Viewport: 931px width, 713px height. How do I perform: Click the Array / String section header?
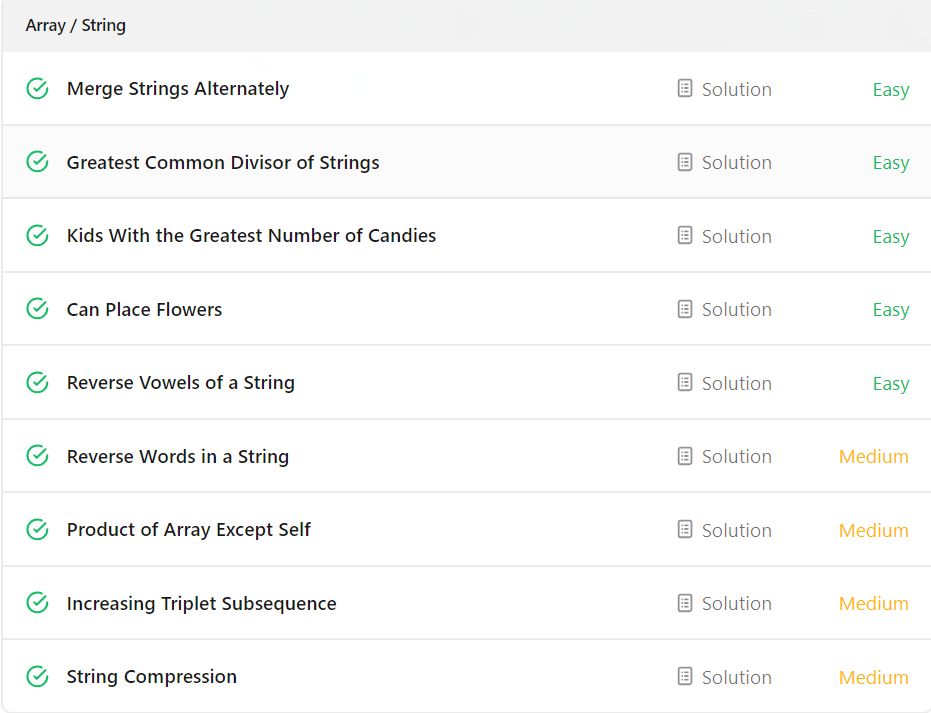pos(75,26)
